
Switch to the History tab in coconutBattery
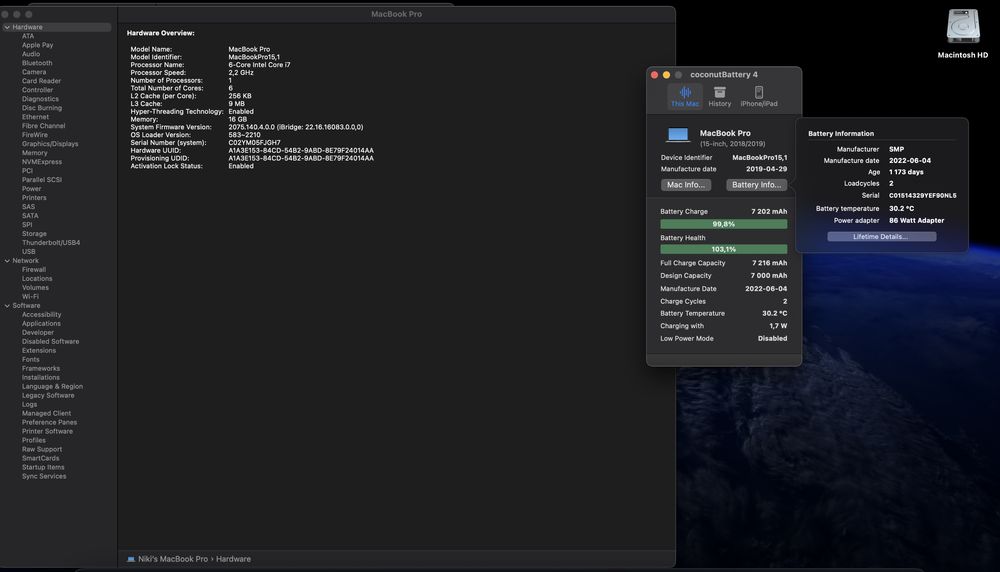pos(719,96)
